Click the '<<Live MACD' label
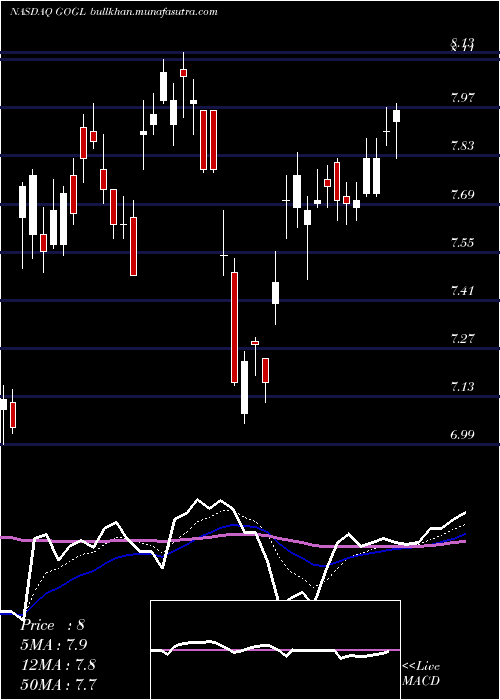This screenshot has width=500, height=700. 421,674
